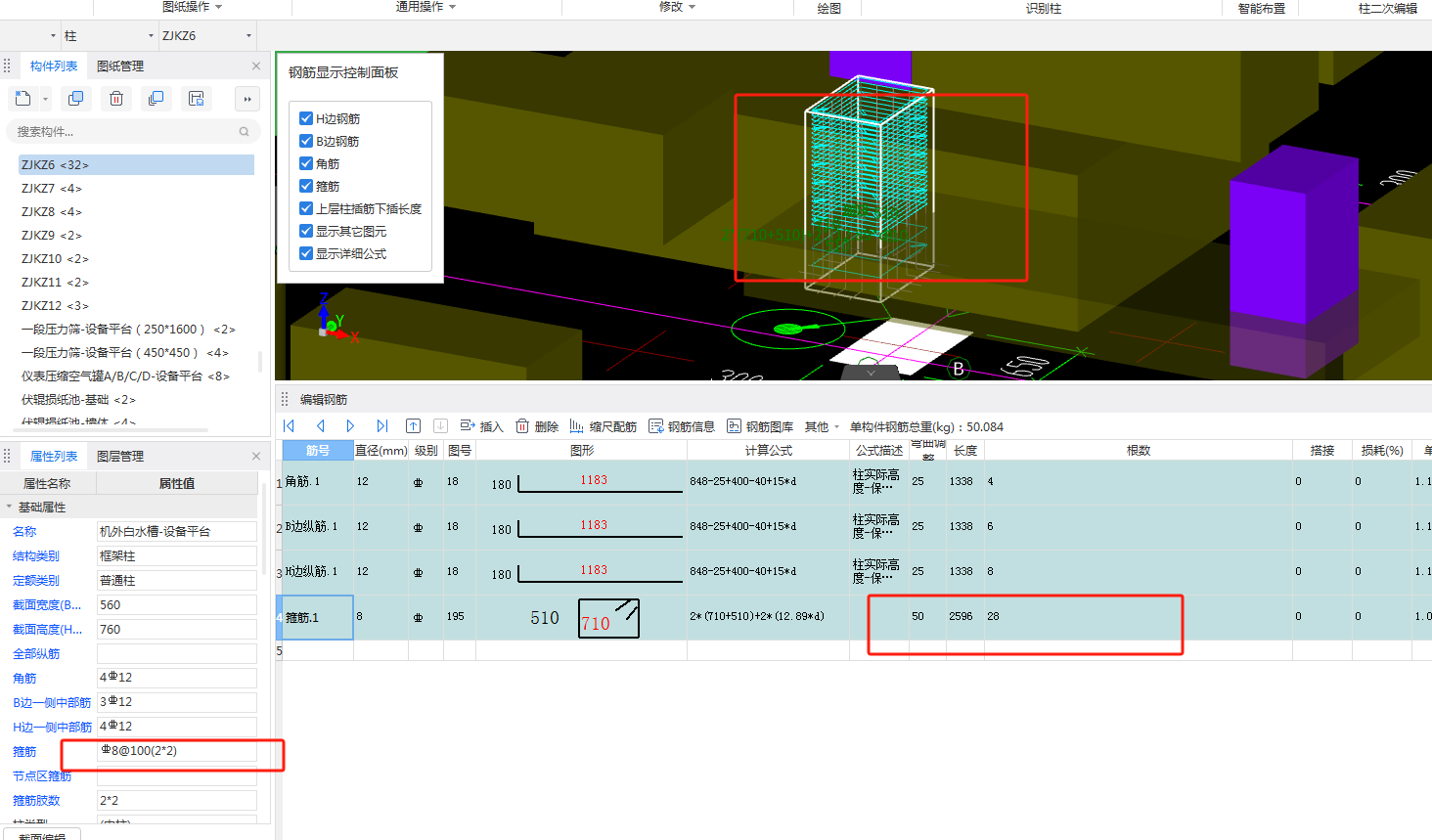Switch to 图层管理 tab

coord(120,456)
